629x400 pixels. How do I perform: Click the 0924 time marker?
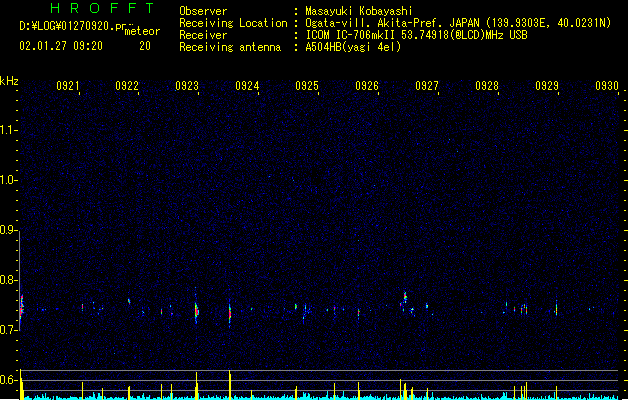click(x=247, y=86)
